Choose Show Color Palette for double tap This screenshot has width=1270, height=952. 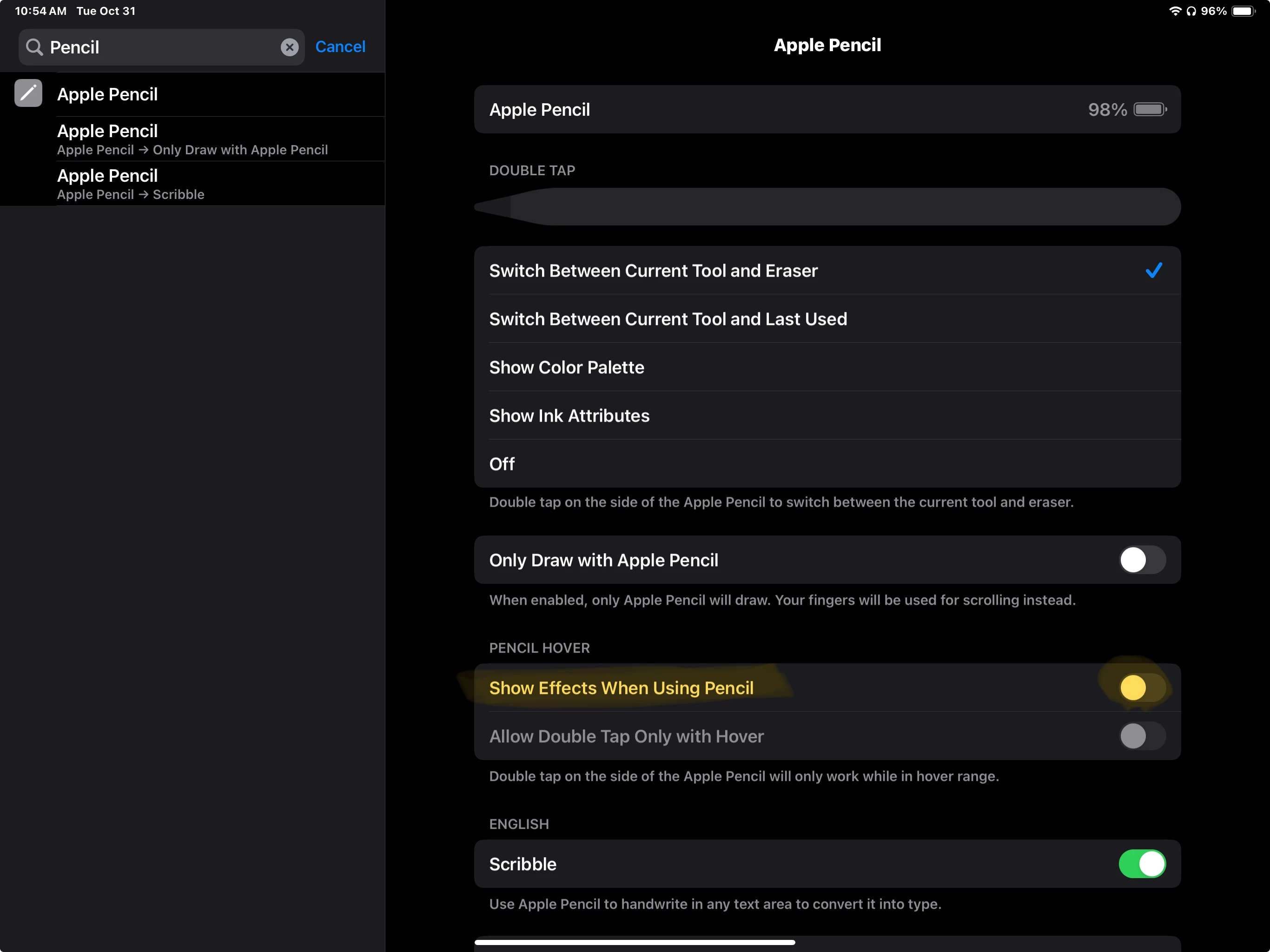566,368
